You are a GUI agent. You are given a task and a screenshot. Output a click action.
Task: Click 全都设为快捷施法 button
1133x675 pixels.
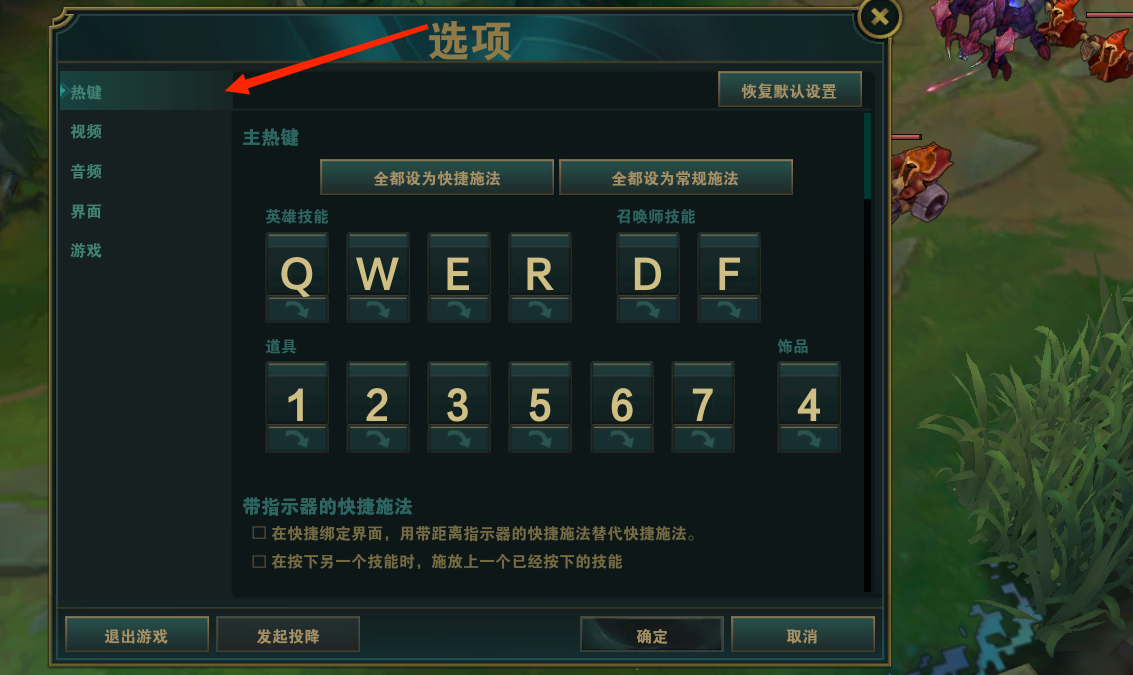pos(437,178)
